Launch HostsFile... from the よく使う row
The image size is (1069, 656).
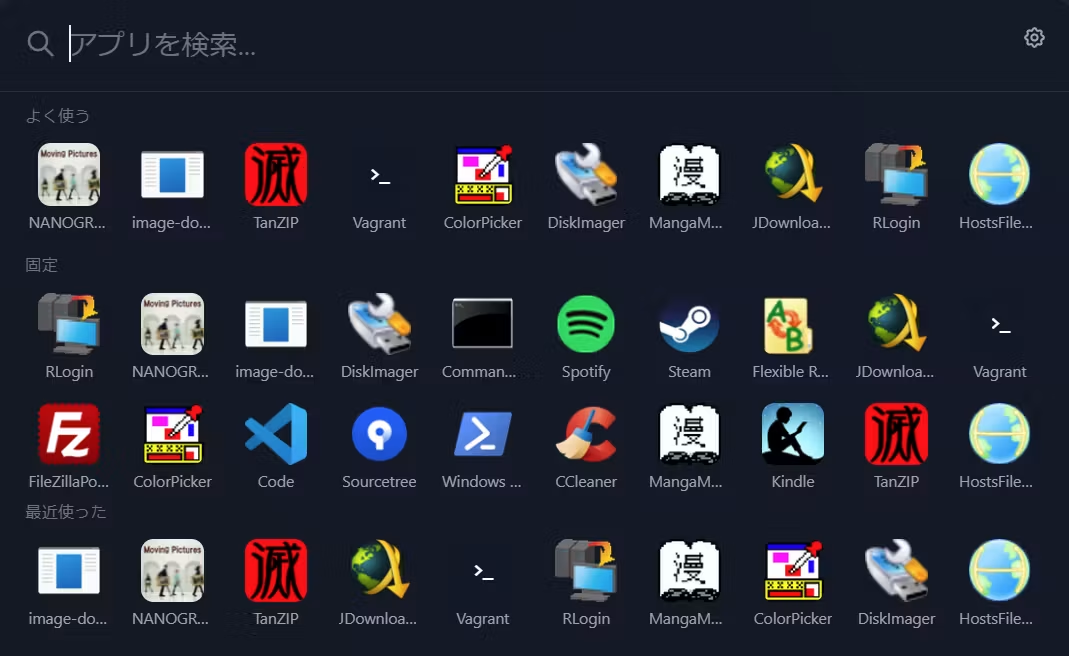coord(999,187)
